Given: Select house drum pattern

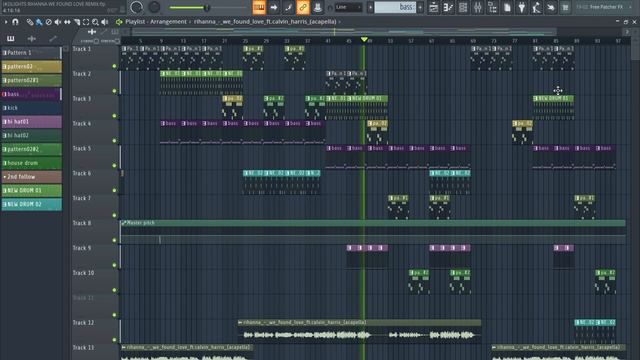Looking at the screenshot, I should [31, 163].
